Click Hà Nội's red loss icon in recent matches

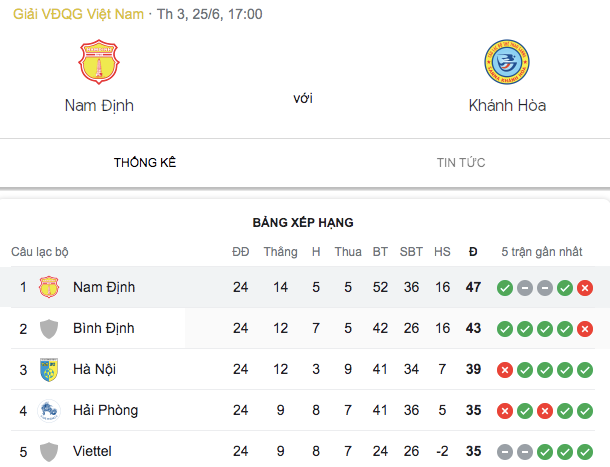coord(505,370)
